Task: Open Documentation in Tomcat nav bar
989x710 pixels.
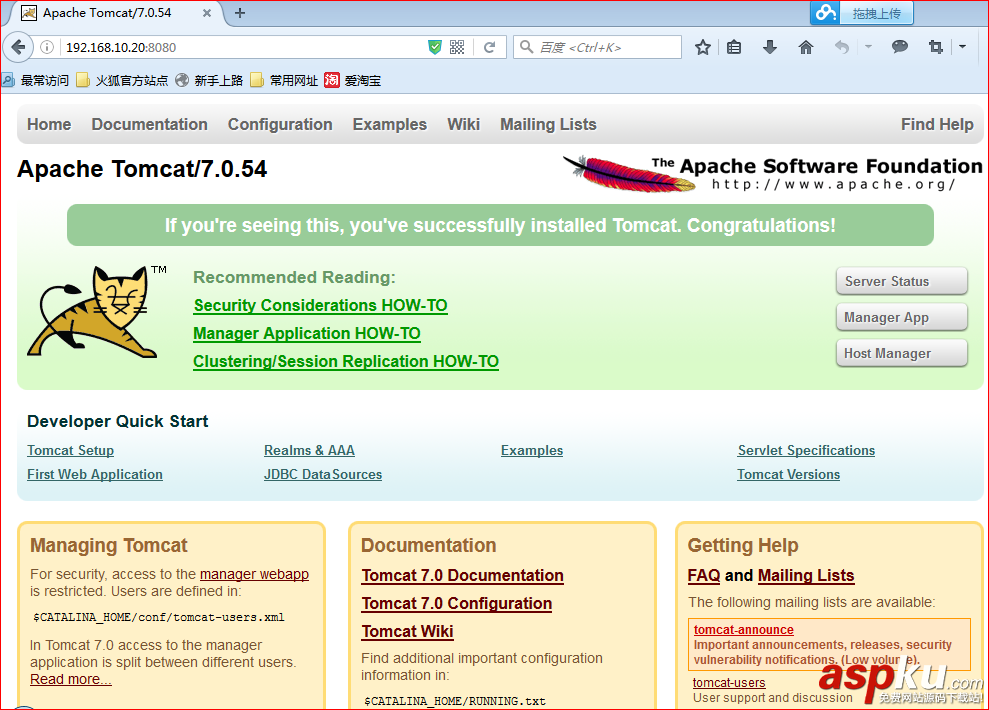Action: click(x=149, y=124)
